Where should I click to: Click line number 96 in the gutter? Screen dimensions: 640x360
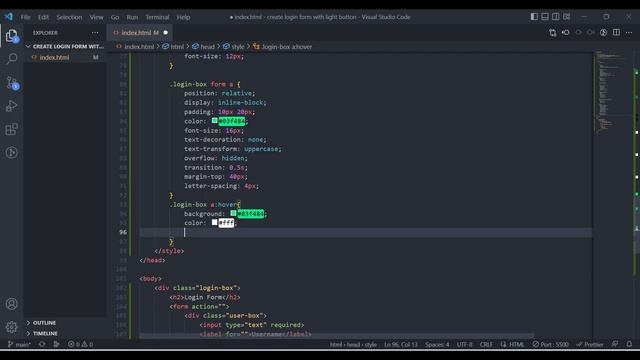point(123,232)
